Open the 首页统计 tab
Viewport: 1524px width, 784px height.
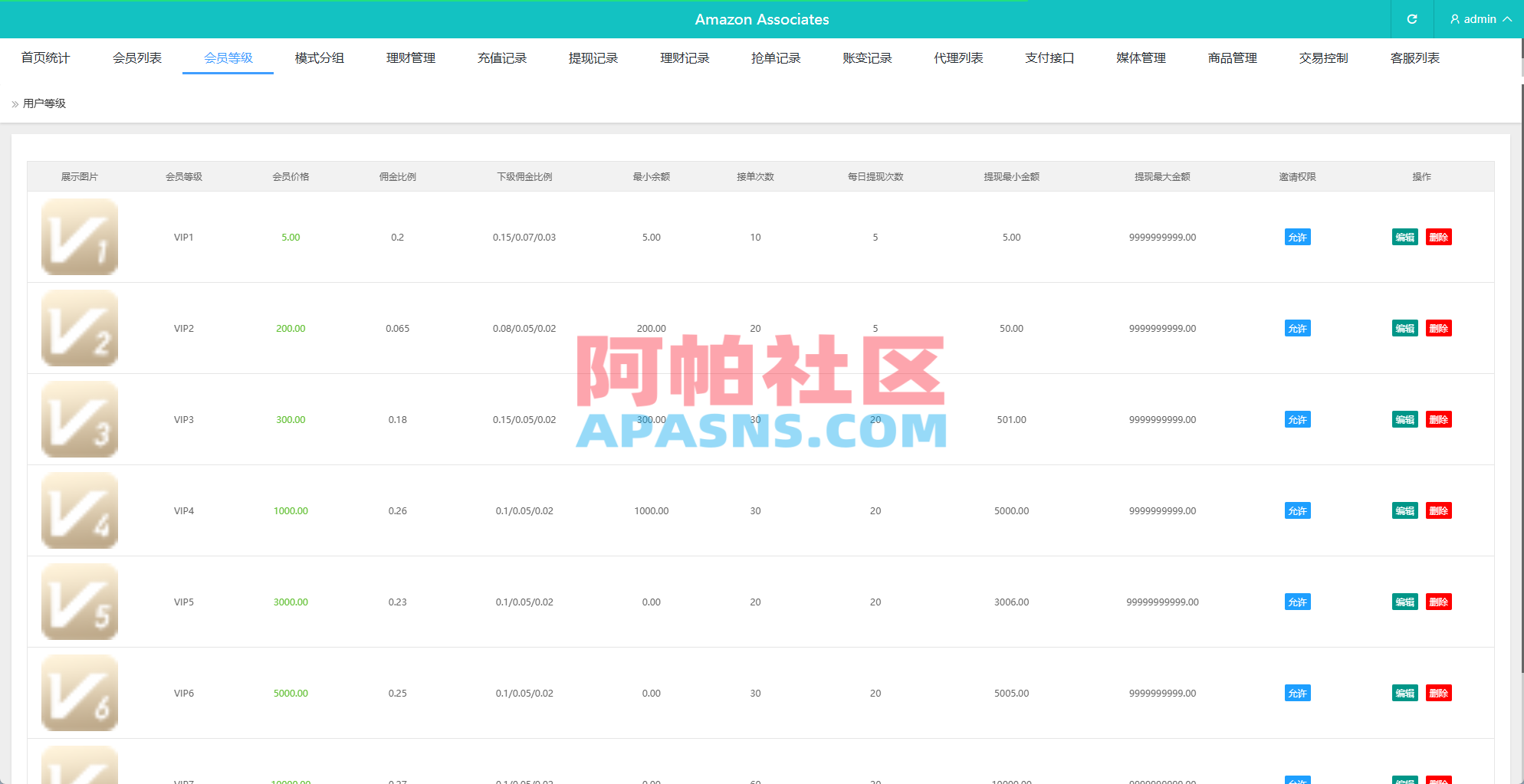[45, 58]
